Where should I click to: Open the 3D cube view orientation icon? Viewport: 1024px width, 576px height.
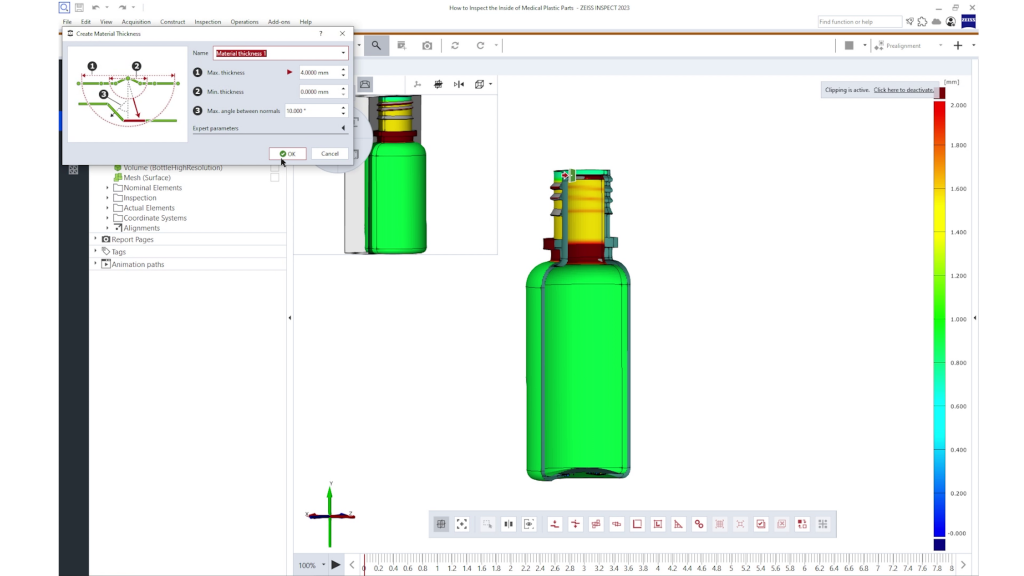479,84
